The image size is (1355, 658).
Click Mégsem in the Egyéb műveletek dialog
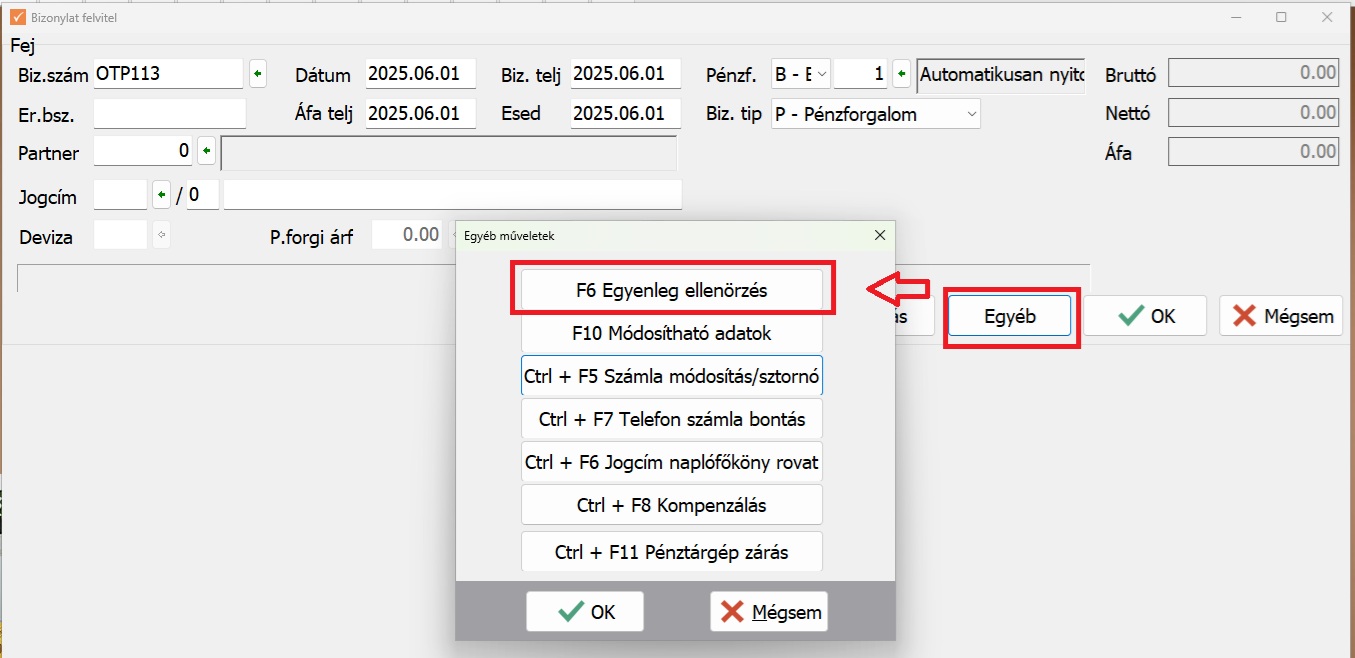[769, 612]
